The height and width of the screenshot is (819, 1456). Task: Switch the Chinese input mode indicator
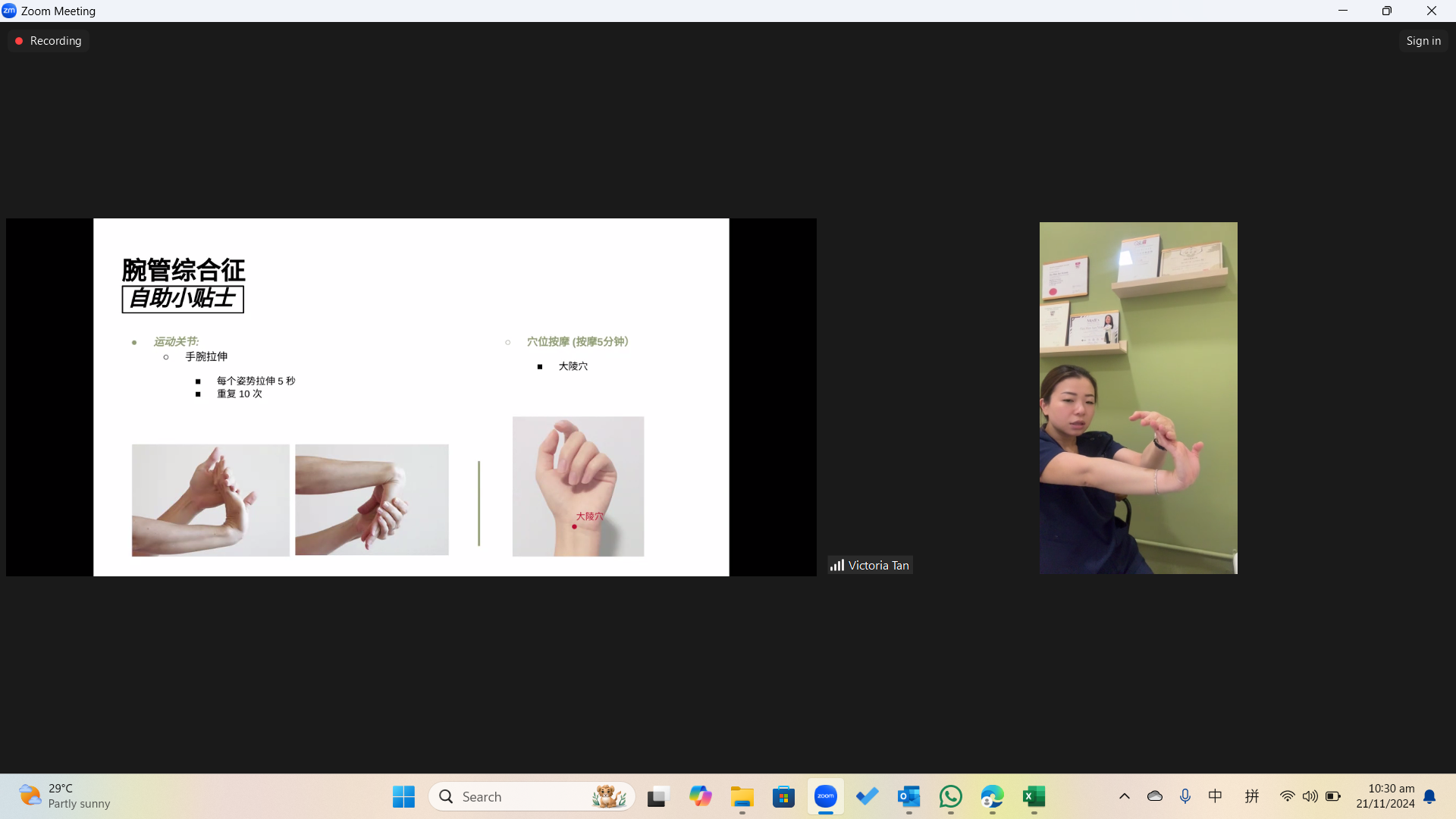tap(1215, 796)
